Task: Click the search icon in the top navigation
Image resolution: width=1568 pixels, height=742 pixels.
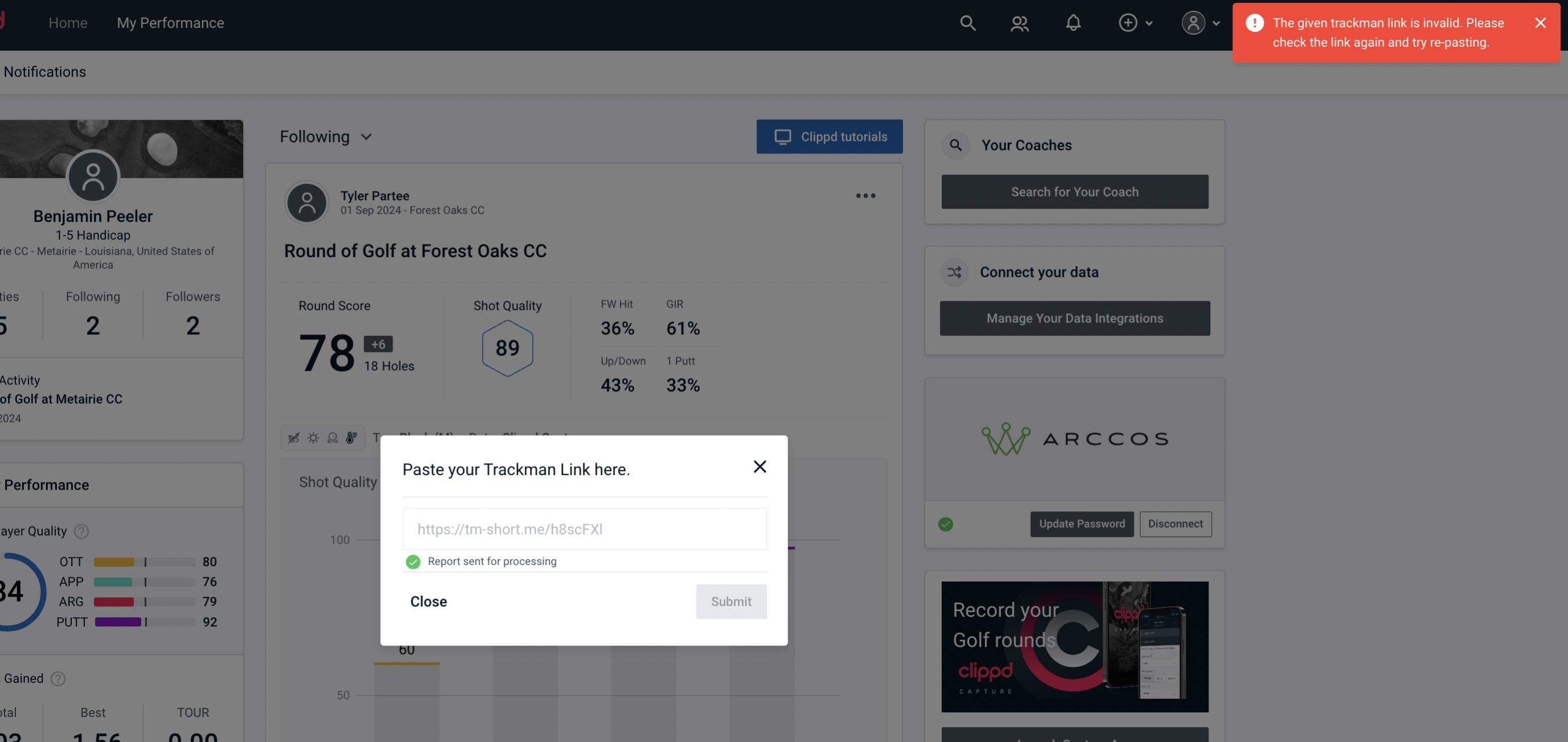Action: [x=966, y=22]
